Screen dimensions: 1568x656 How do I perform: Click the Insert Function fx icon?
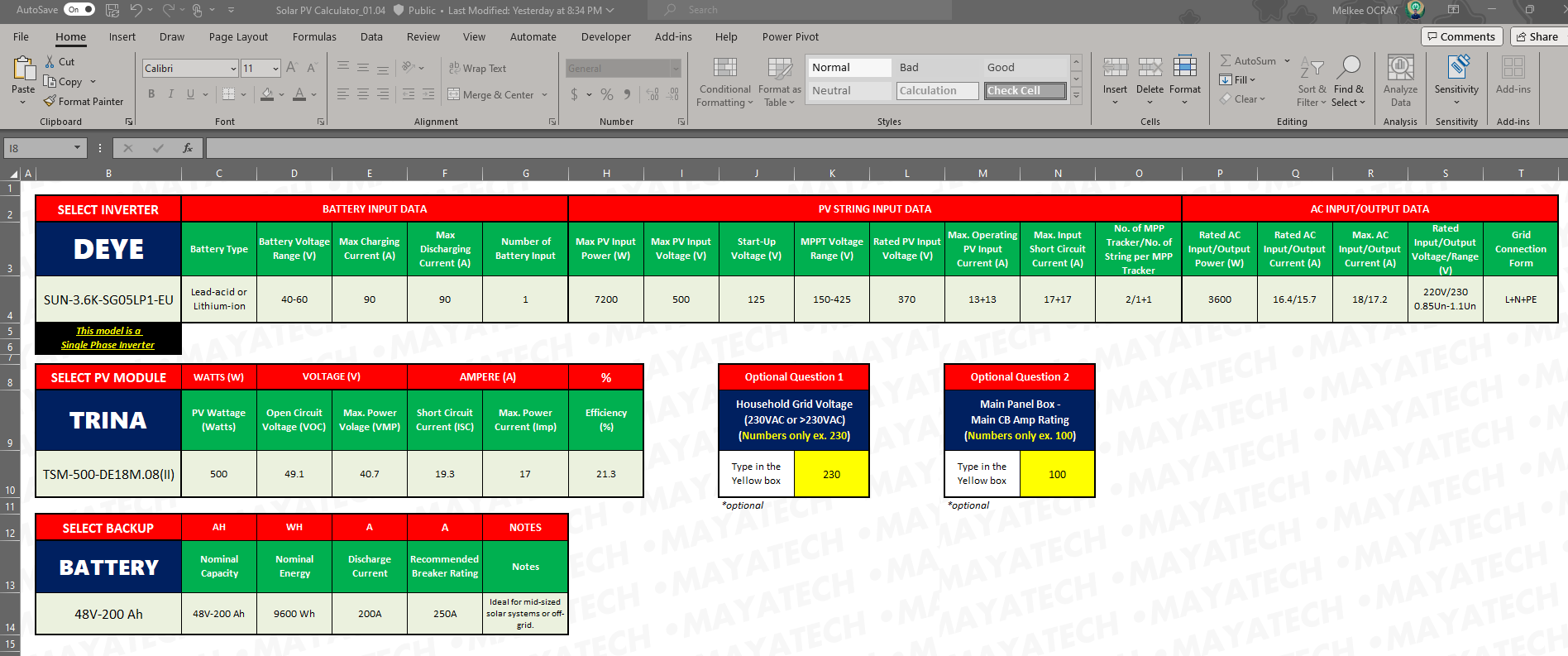pos(188,148)
